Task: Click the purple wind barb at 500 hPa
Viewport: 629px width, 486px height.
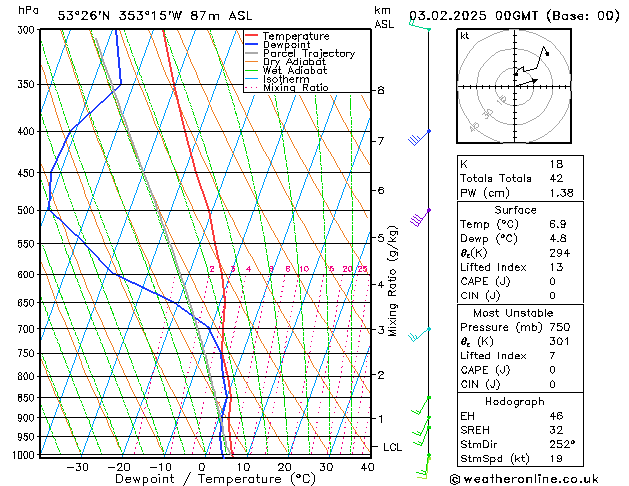Action: click(420, 217)
